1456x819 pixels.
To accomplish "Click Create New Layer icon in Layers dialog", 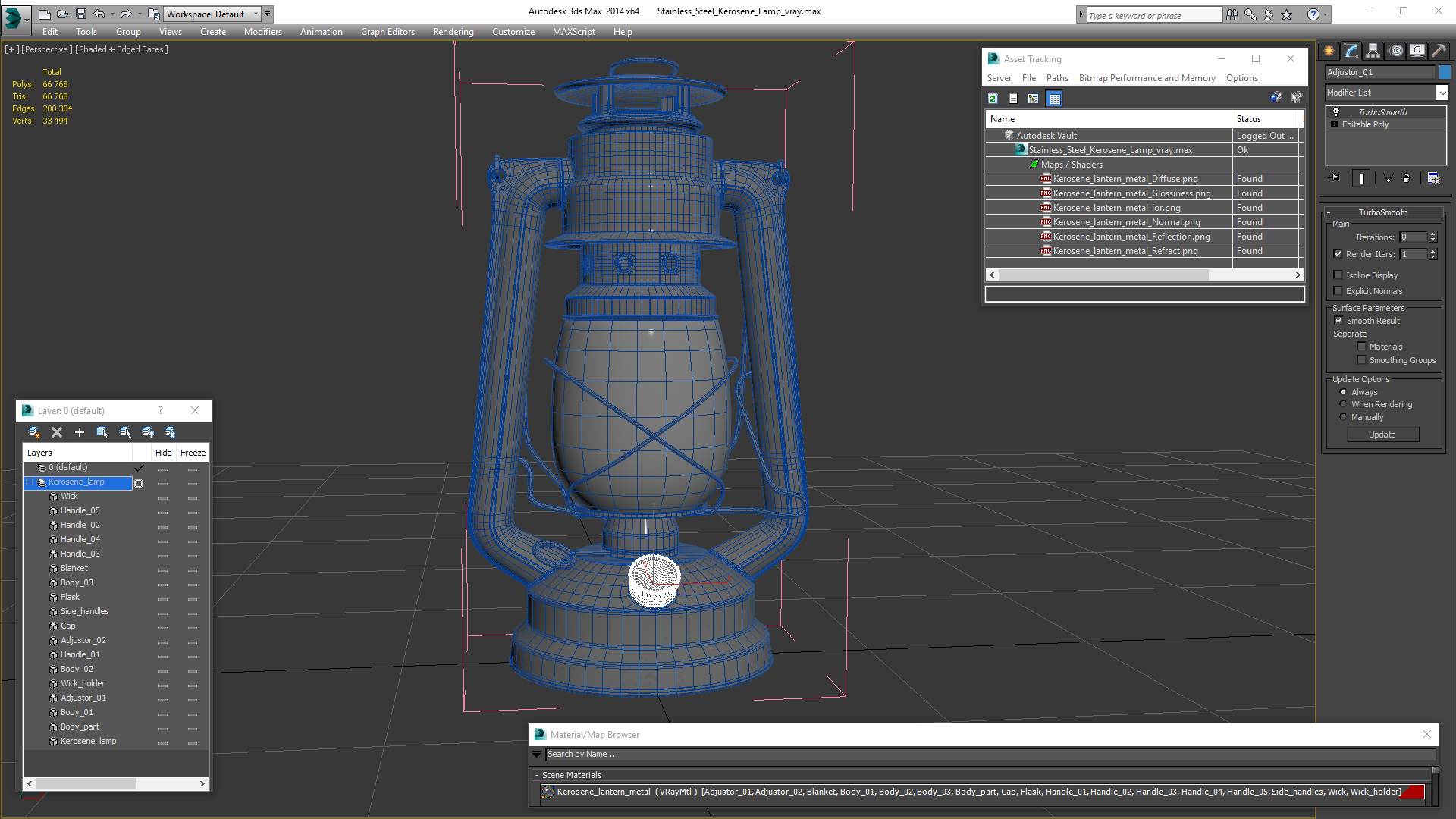I will [34, 432].
